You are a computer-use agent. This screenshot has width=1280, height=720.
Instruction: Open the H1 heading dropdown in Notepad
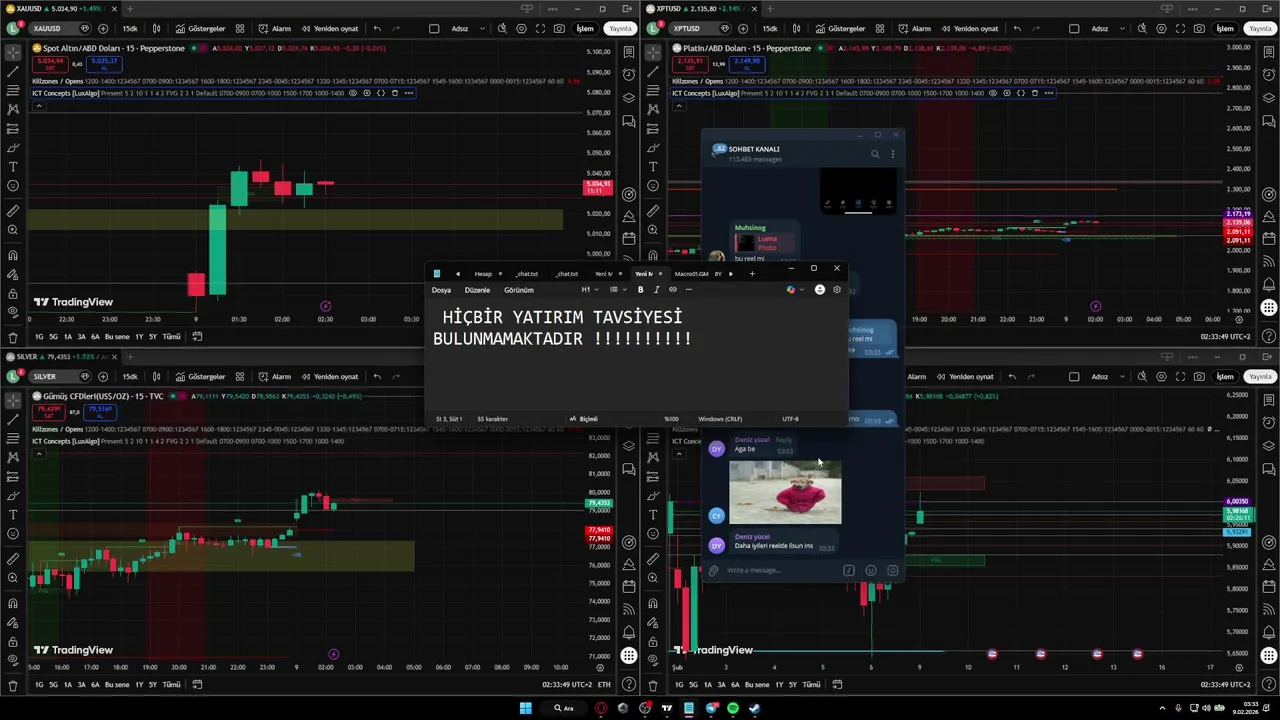coord(590,290)
